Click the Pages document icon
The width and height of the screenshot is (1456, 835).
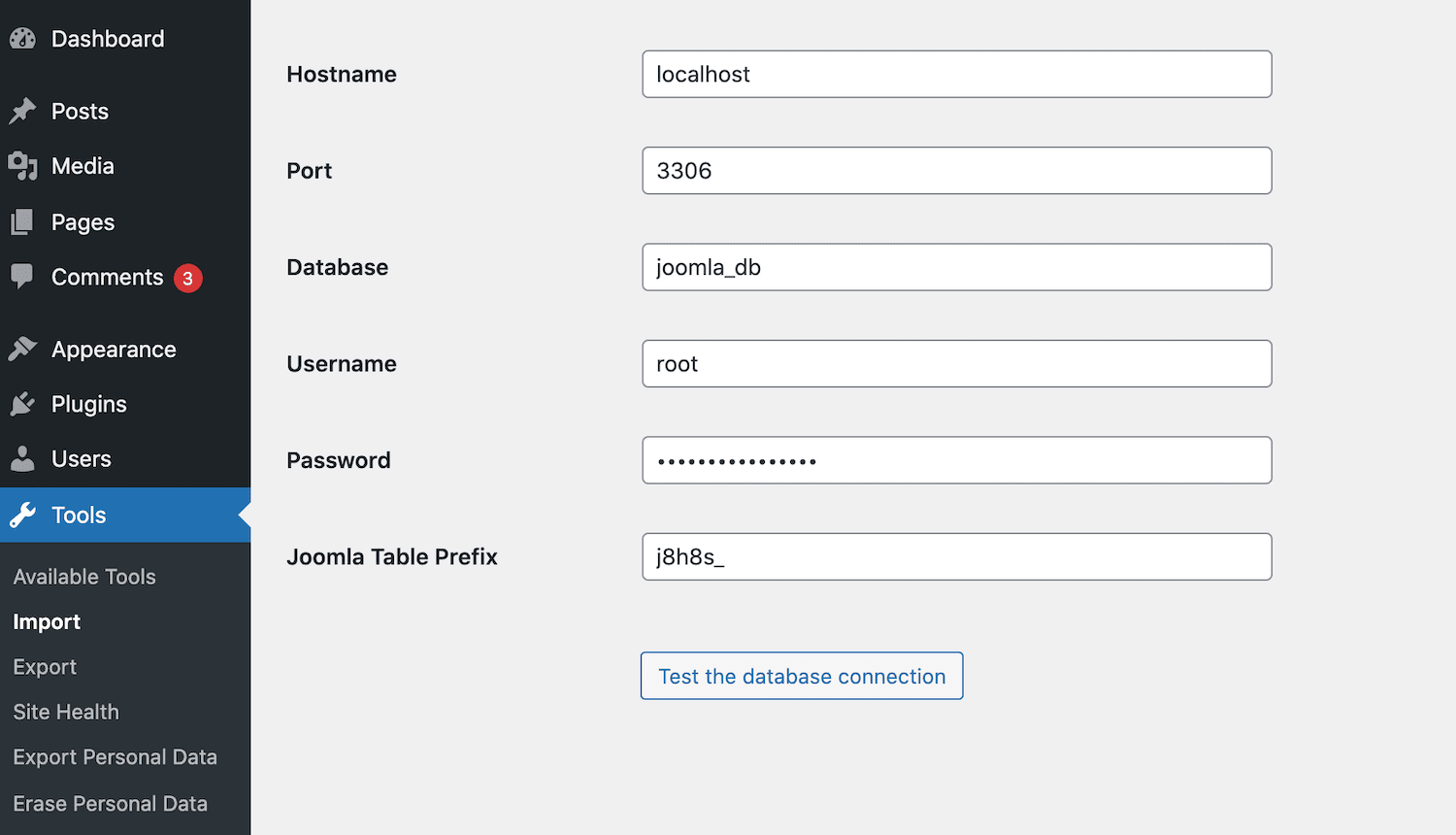click(x=22, y=222)
